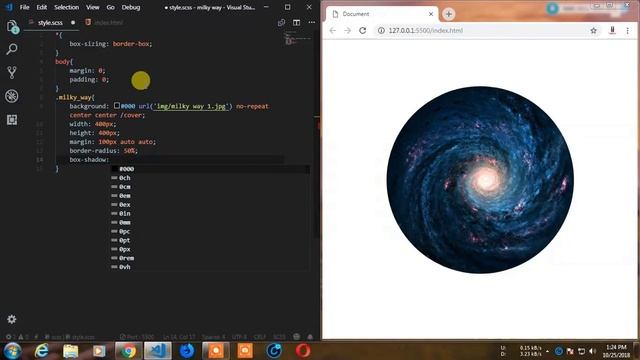Image resolution: width=640 pixels, height=360 pixels.
Task: Open the editor More Actions ellipsis
Action: (x=312, y=22)
